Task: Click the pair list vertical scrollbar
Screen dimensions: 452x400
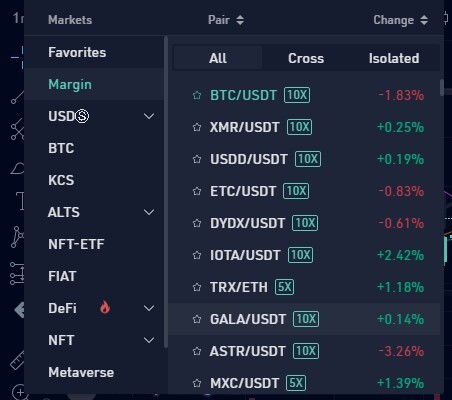Action: coord(442,87)
